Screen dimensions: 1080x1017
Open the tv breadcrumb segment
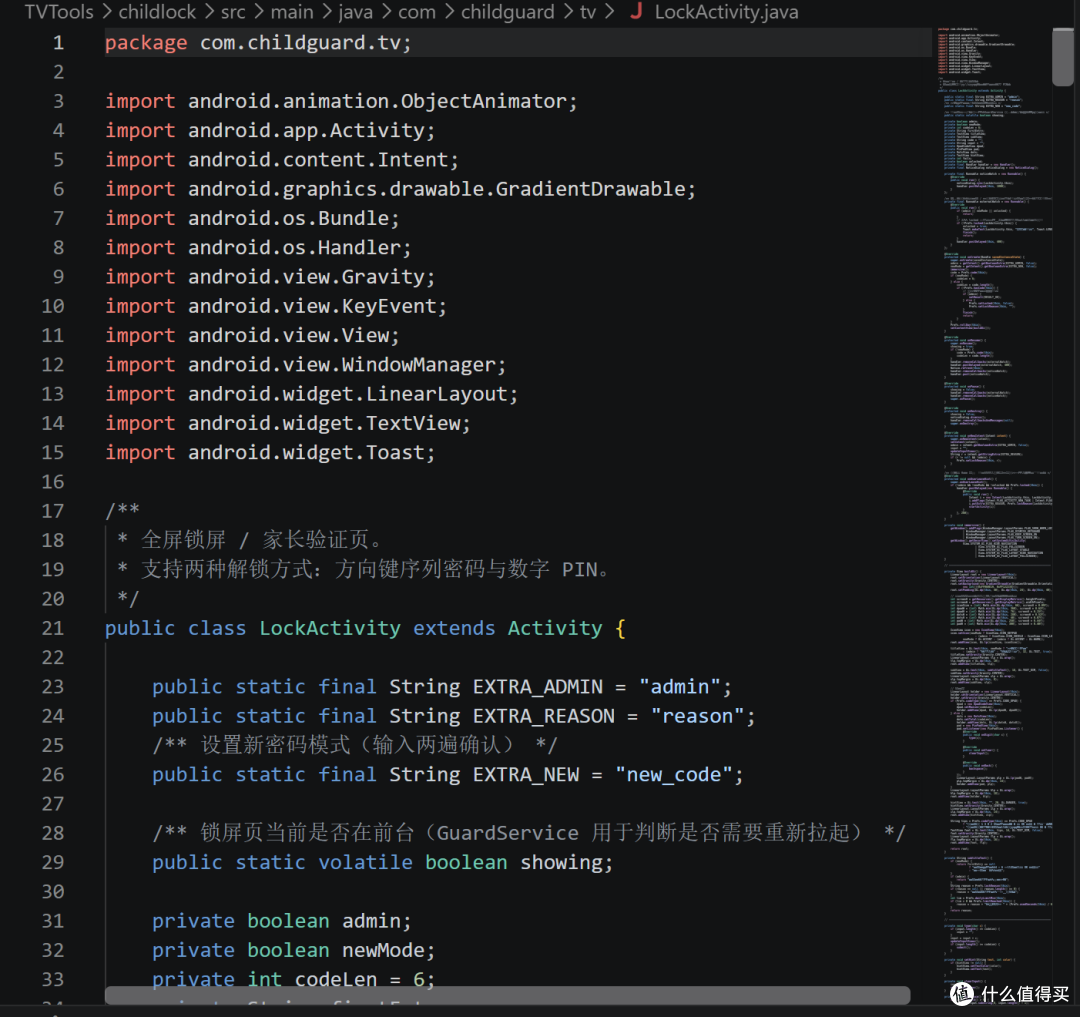tap(588, 12)
